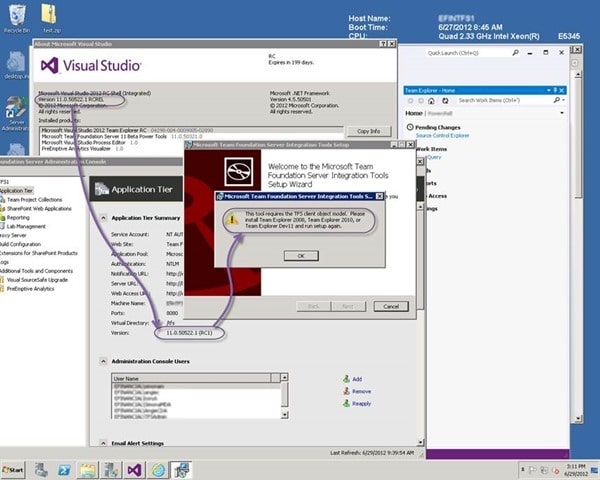Select Team Project Collections tree node
This screenshot has height=480, width=600.
34,200
